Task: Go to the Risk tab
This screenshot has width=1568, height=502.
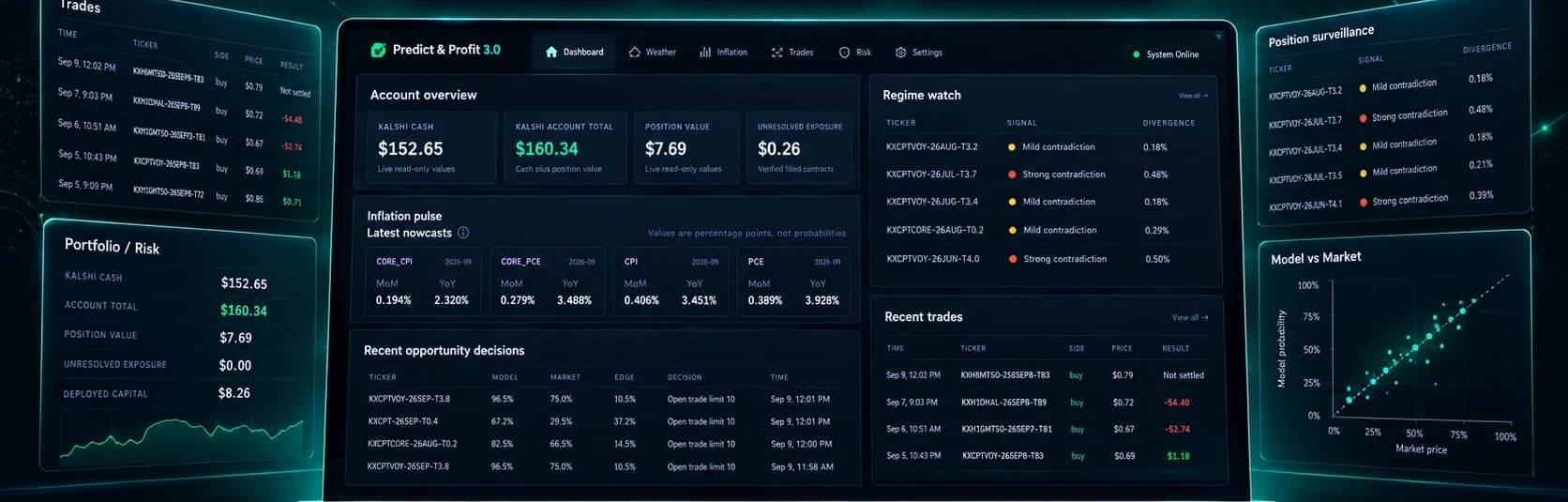Action: coord(854,53)
